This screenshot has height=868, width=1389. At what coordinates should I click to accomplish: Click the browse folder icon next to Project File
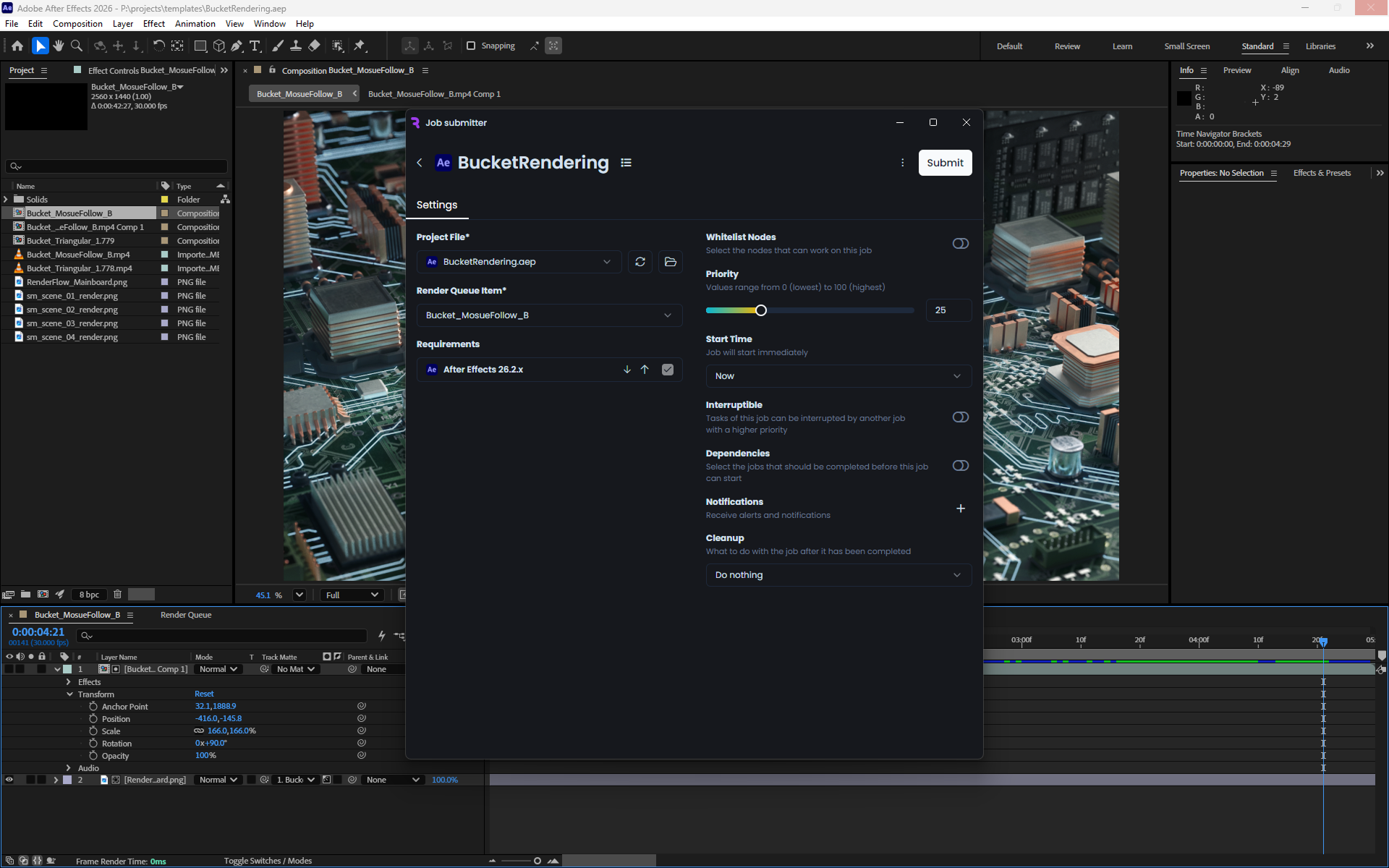(671, 262)
